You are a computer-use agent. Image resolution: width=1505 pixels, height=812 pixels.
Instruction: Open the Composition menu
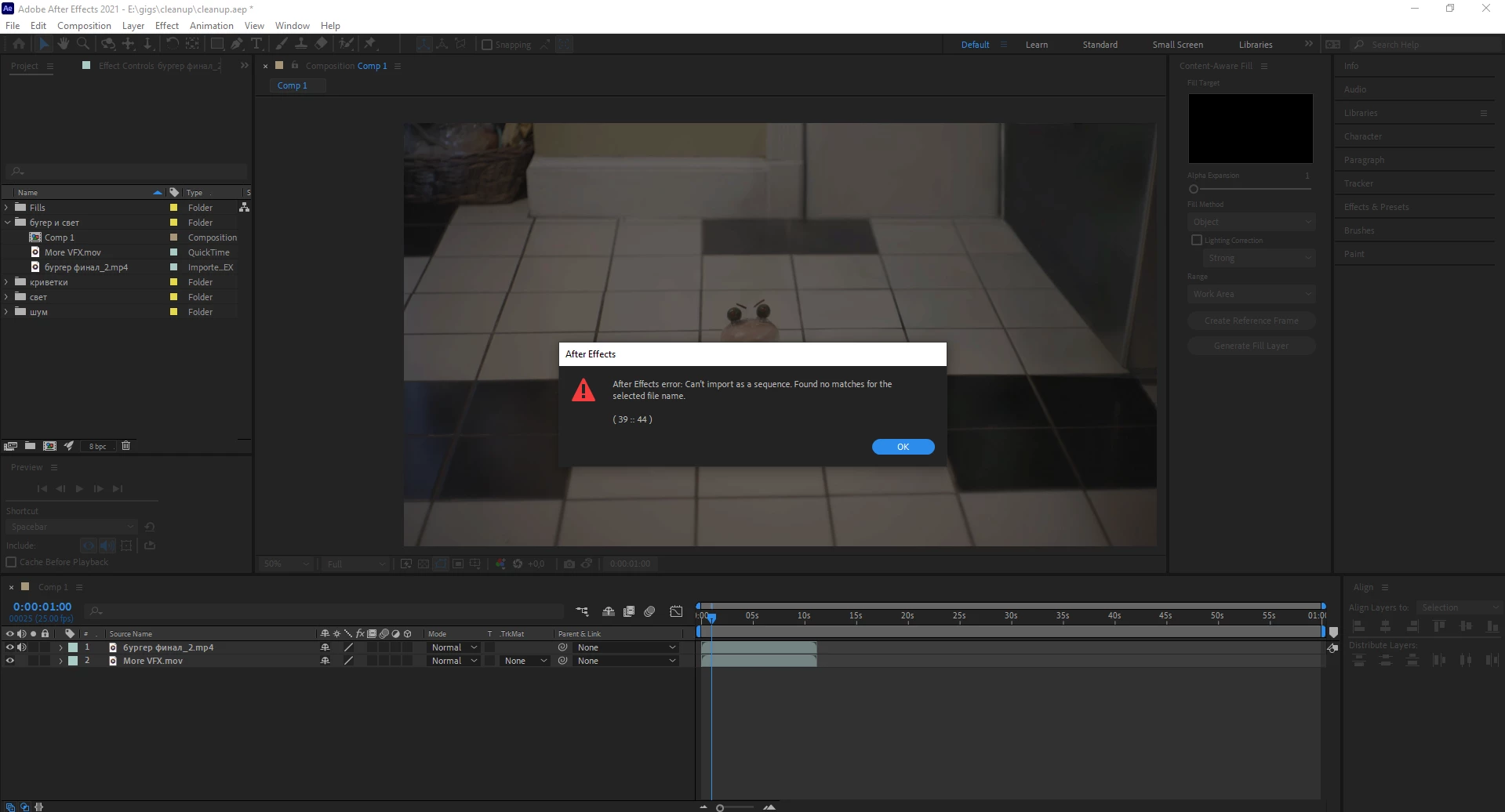coord(84,25)
